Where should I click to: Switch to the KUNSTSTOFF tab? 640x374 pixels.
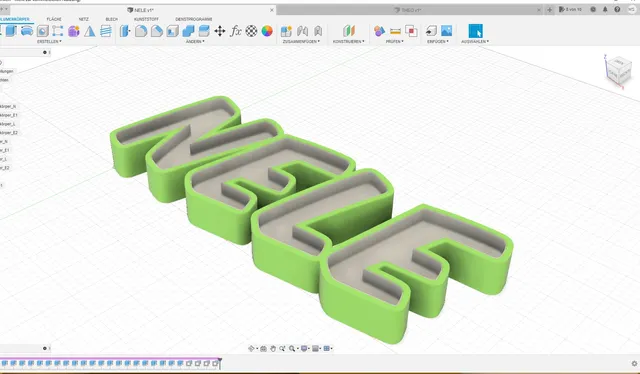tap(146, 19)
